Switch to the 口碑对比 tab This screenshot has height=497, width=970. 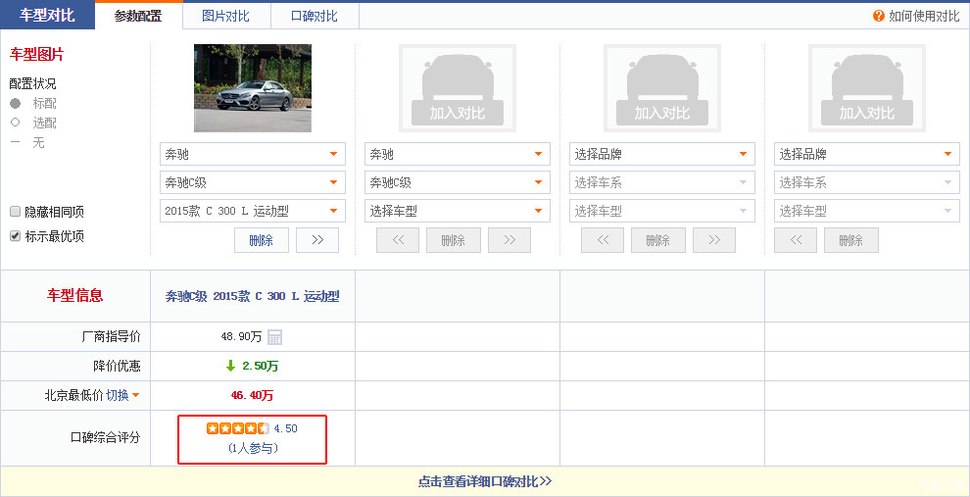314,16
